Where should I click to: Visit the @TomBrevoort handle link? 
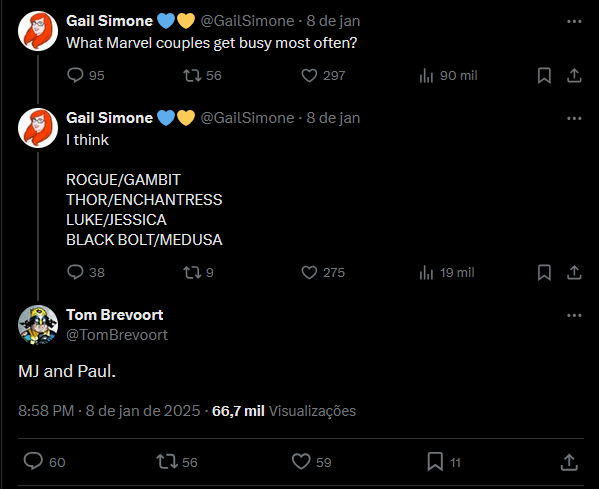pyautogui.click(x=117, y=335)
